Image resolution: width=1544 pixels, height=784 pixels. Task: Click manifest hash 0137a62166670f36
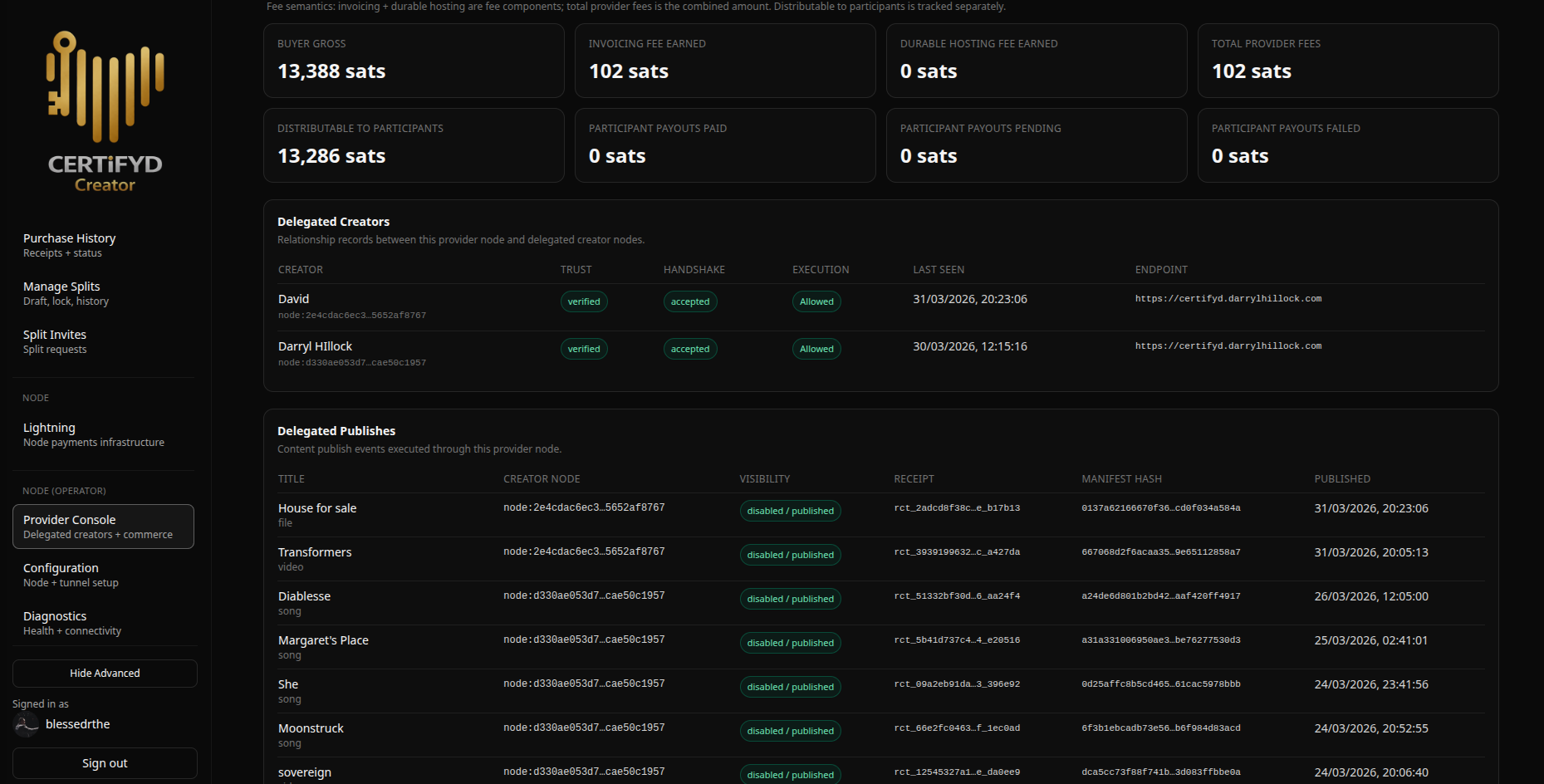1161,508
